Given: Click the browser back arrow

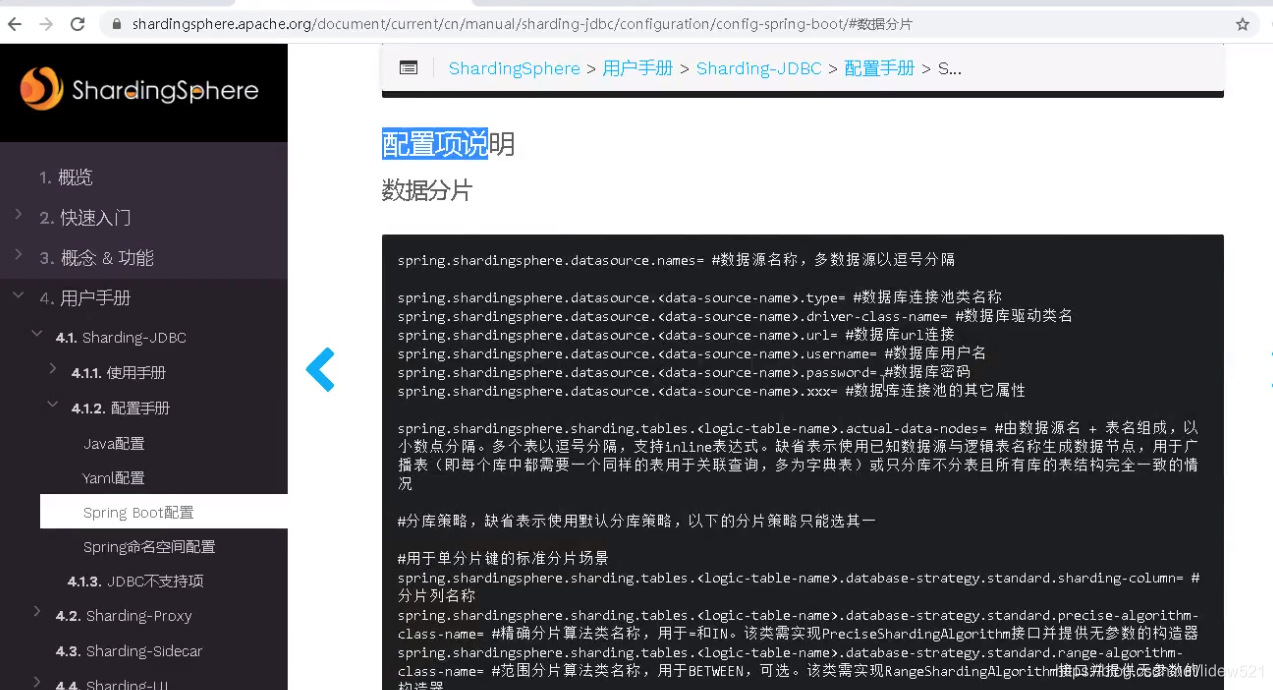Looking at the screenshot, I should coord(15,24).
